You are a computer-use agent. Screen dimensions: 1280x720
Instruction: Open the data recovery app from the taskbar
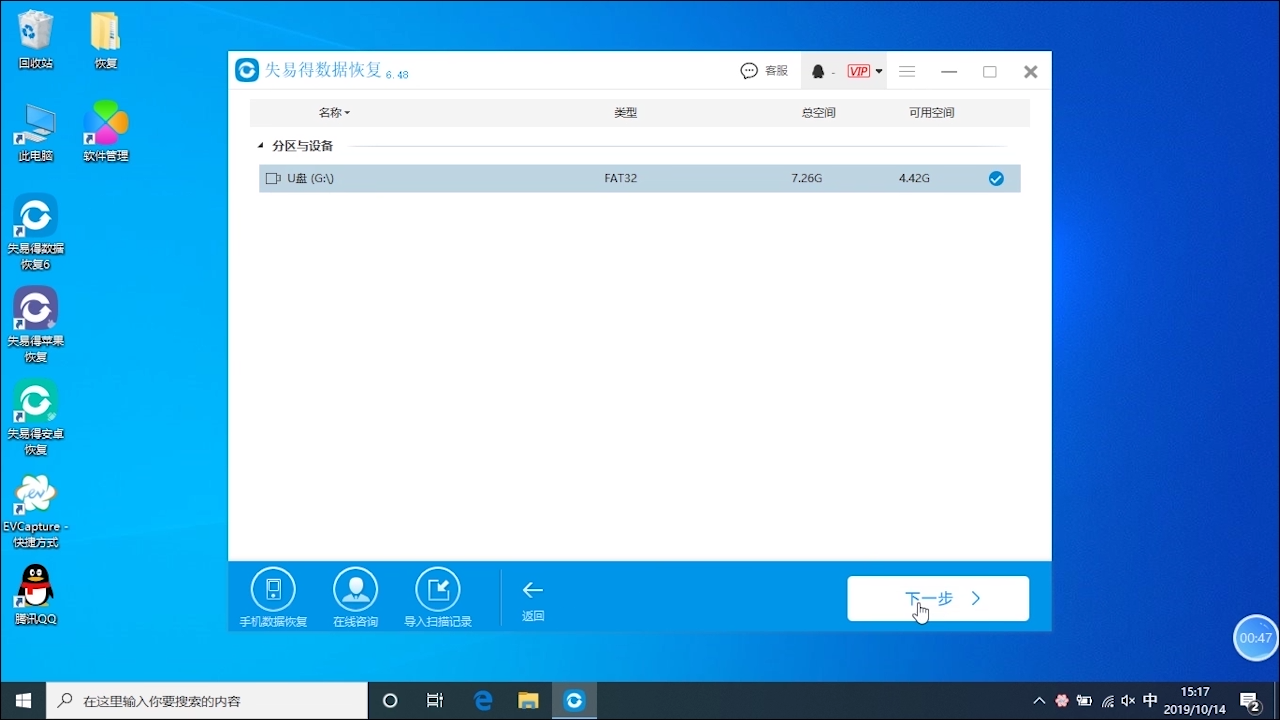click(x=573, y=700)
